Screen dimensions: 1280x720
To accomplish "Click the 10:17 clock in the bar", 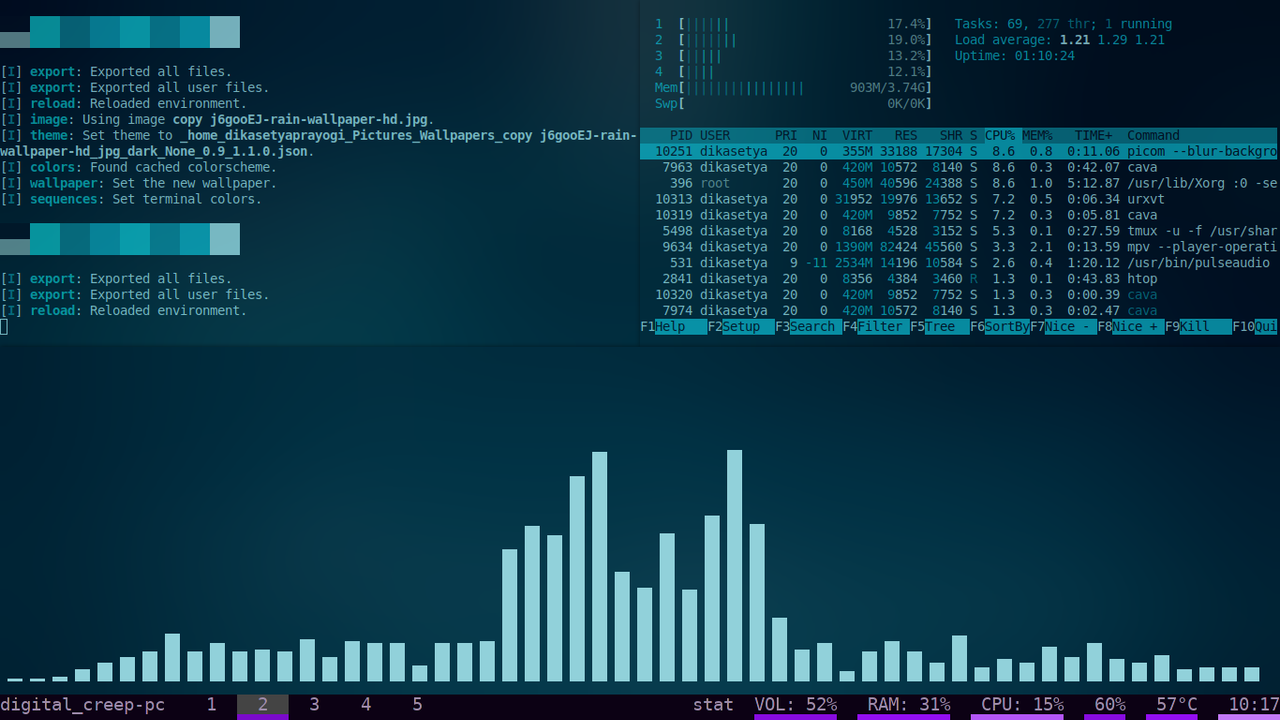I will coord(1254,705).
